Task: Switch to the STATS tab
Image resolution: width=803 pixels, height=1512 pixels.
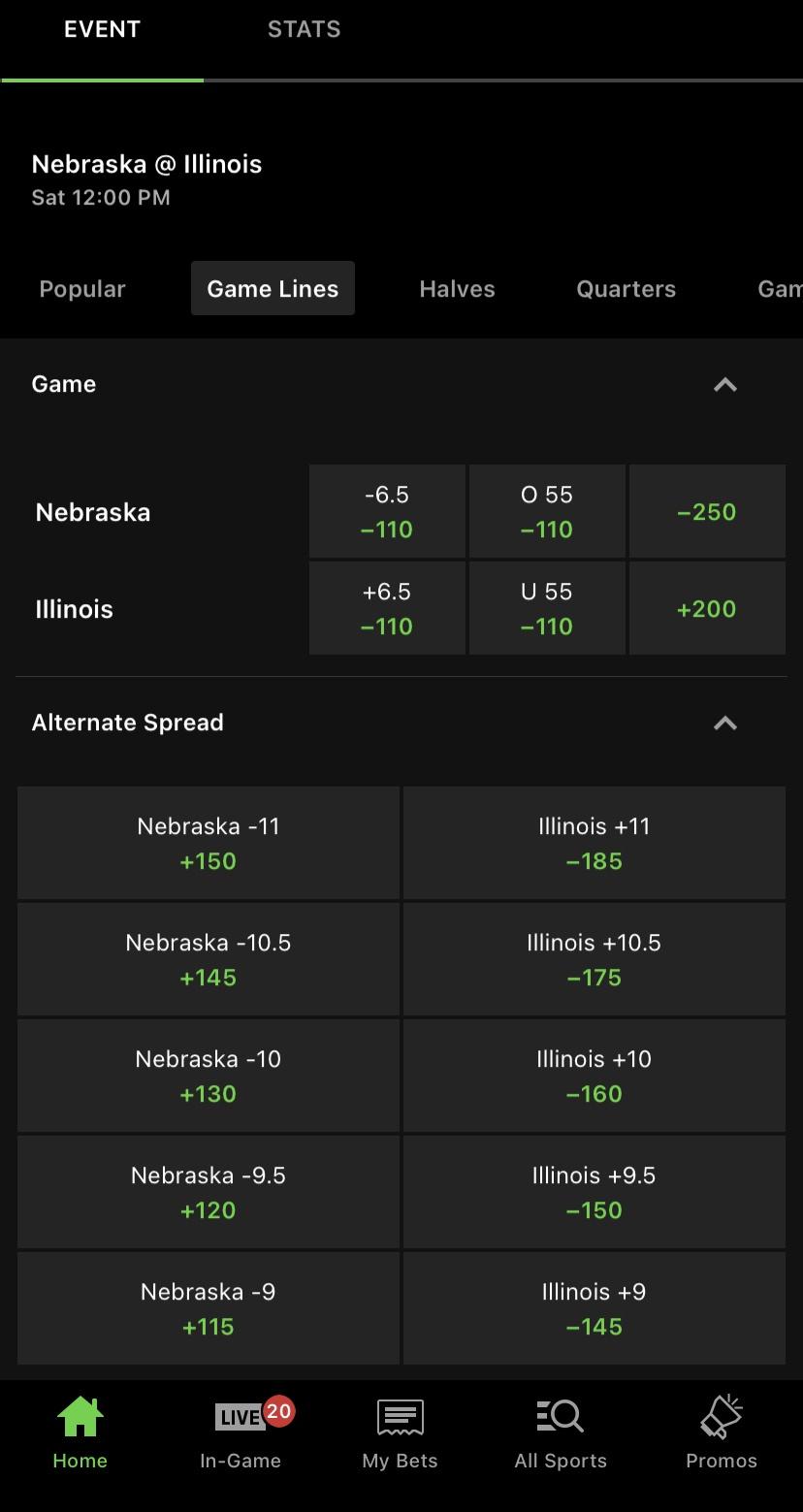Action: [x=305, y=29]
